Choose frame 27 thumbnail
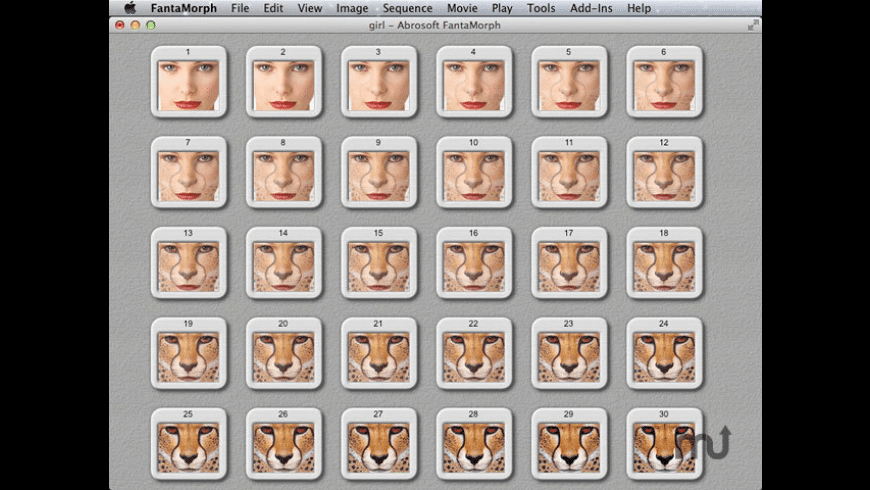 [378, 446]
